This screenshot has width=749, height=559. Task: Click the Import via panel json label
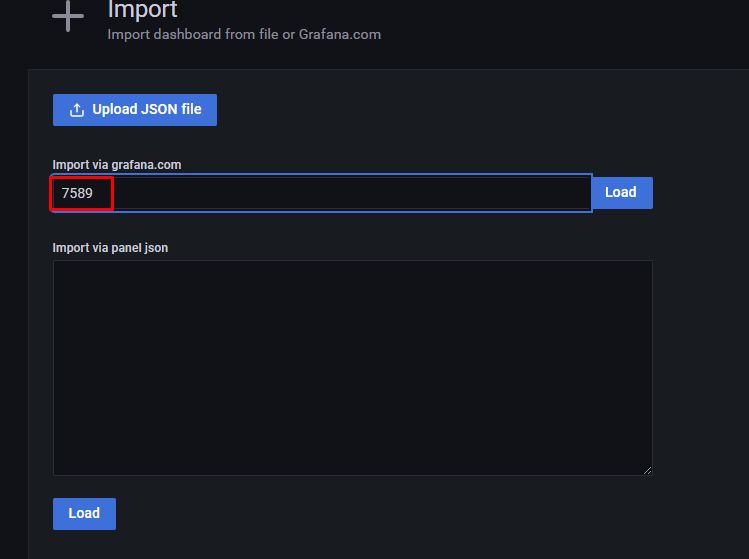point(110,248)
